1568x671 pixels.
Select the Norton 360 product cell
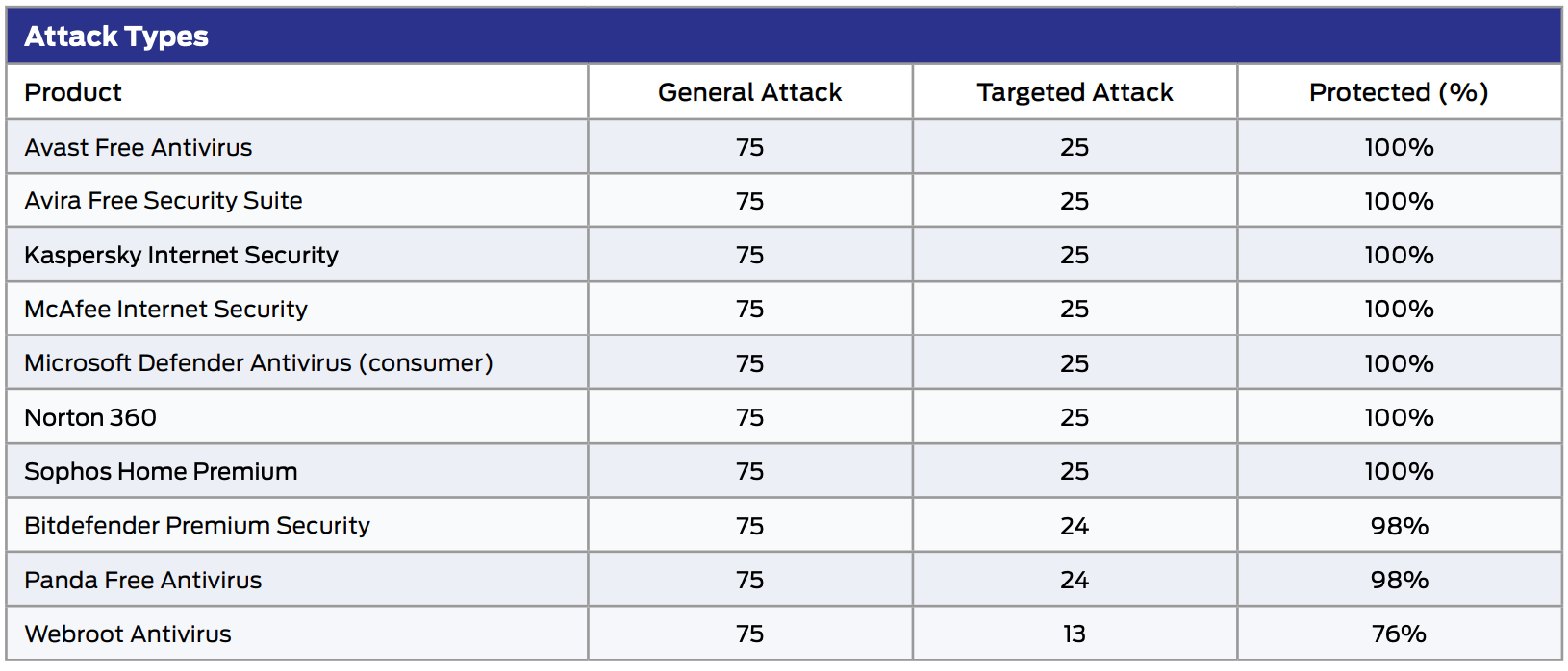(x=90, y=417)
